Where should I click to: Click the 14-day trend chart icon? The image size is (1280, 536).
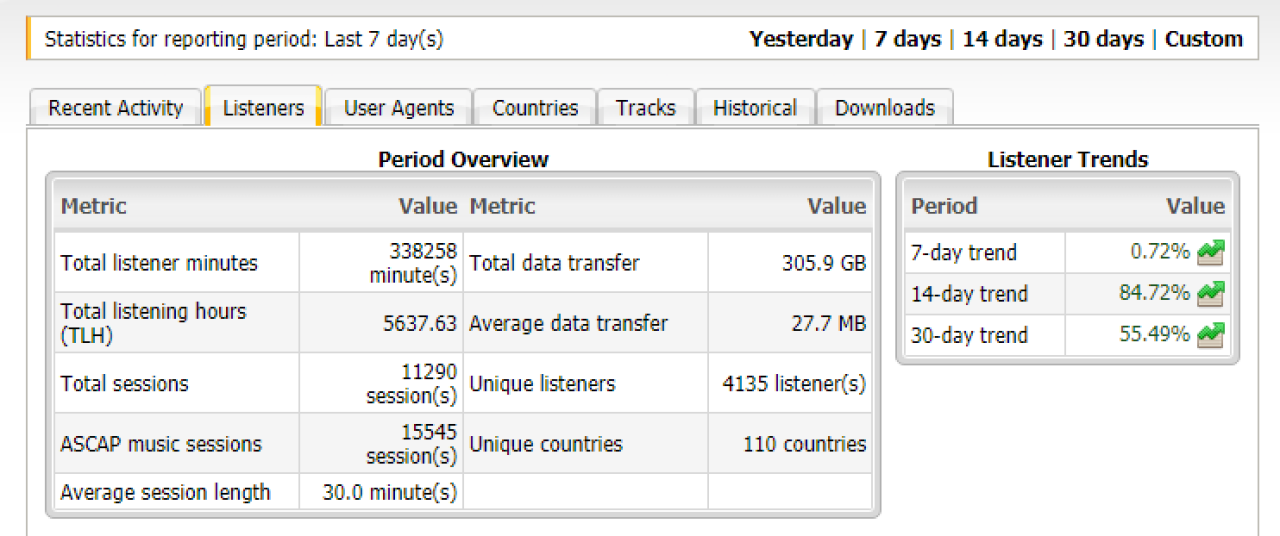(x=1211, y=294)
